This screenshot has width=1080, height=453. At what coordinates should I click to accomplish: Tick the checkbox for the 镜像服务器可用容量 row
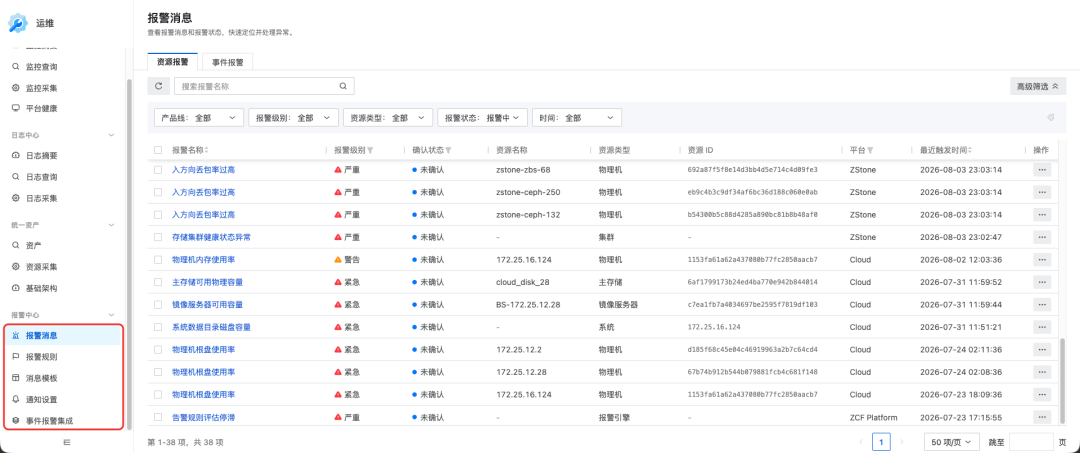(x=158, y=304)
